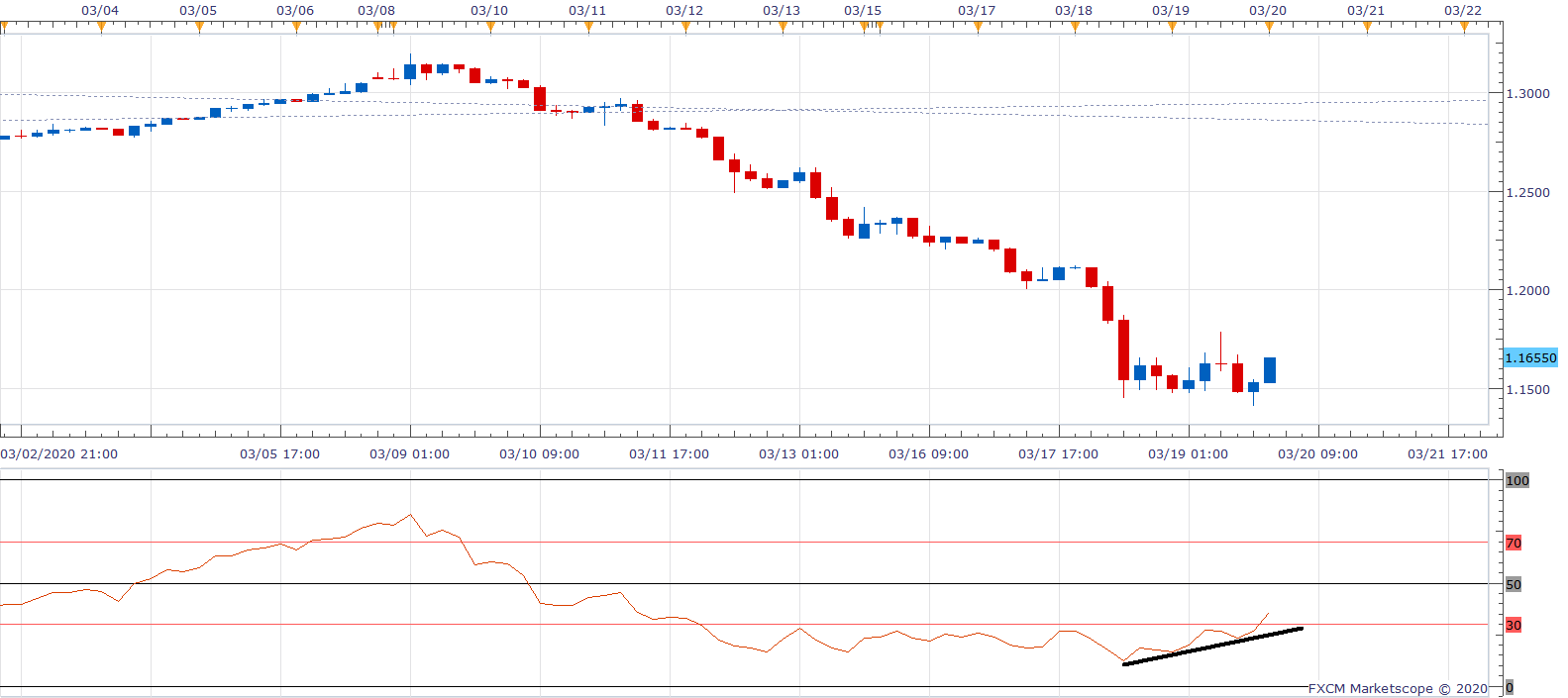1568x698 pixels.
Task: Click the 1.1500 price axis label
Action: tap(1527, 389)
